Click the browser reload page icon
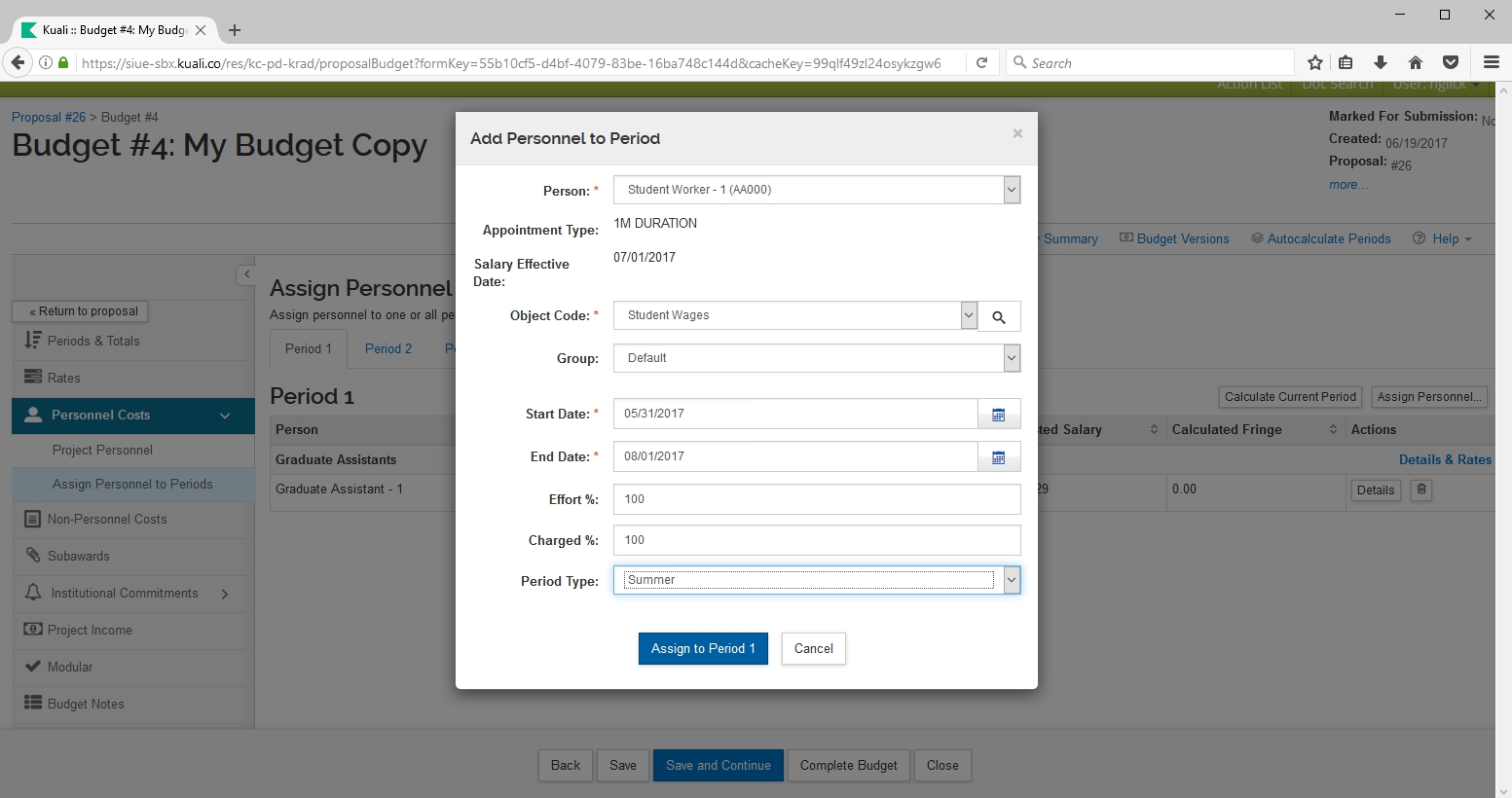The width and height of the screenshot is (1512, 798). coord(982,62)
